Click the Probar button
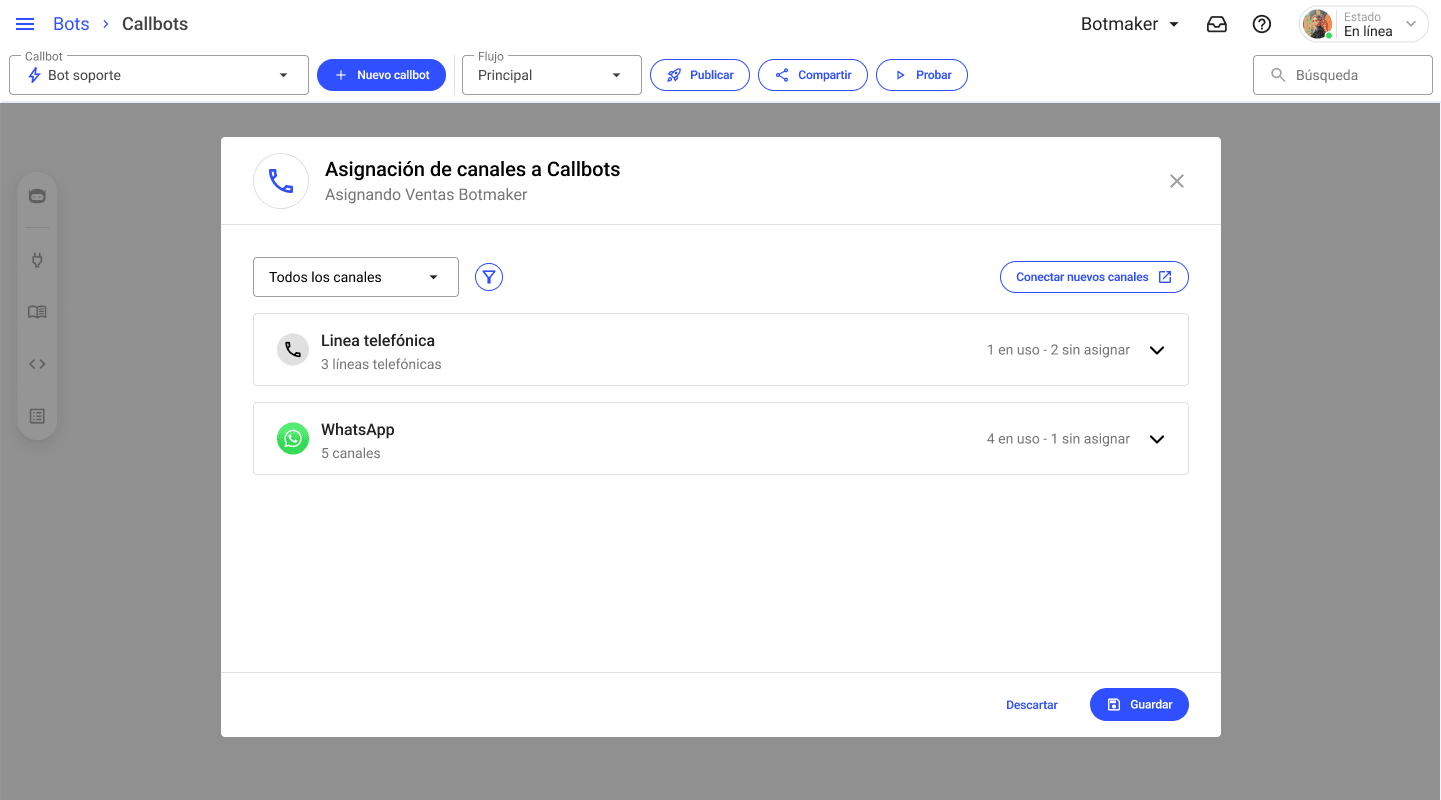 tap(922, 75)
